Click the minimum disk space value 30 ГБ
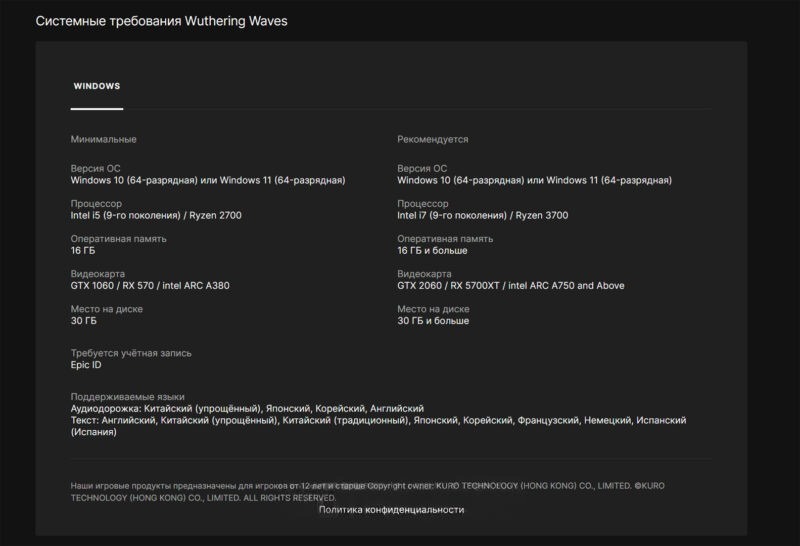This screenshot has height=546, width=800. (x=84, y=321)
